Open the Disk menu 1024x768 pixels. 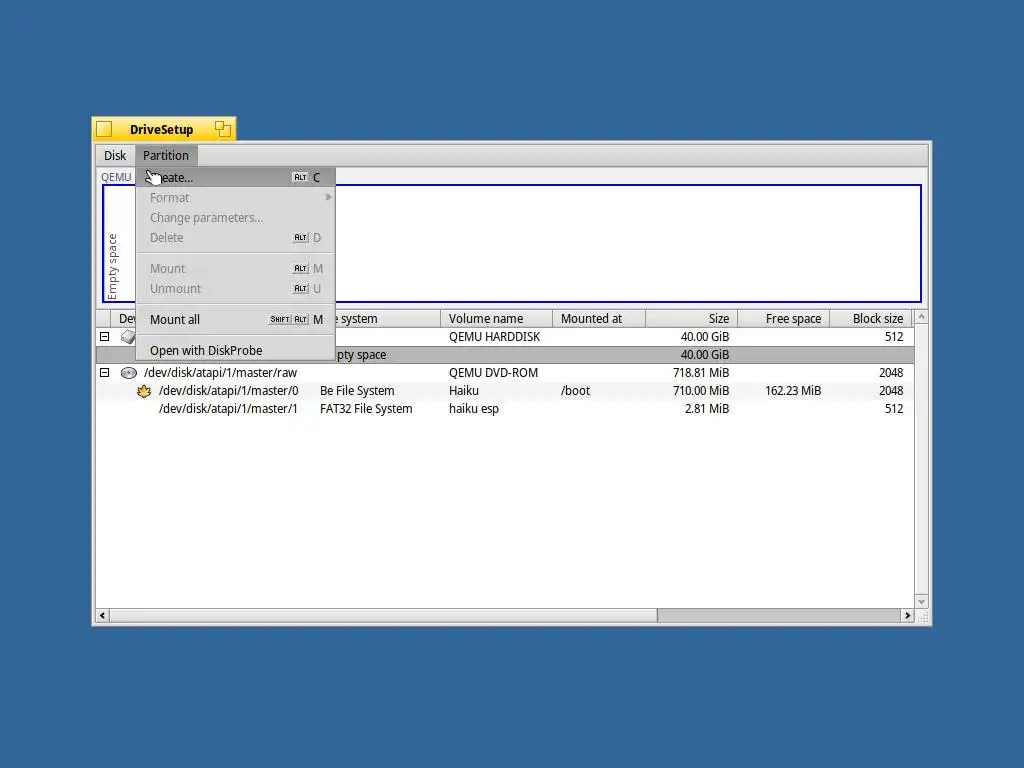pyautogui.click(x=114, y=155)
